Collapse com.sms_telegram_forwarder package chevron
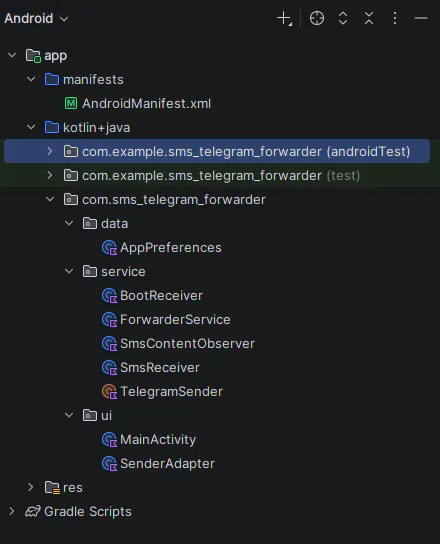 click(50, 199)
